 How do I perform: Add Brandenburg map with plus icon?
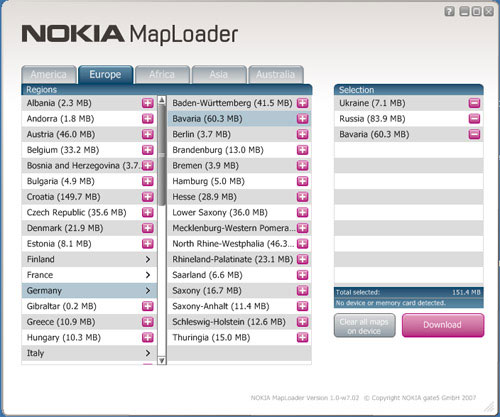click(x=302, y=150)
